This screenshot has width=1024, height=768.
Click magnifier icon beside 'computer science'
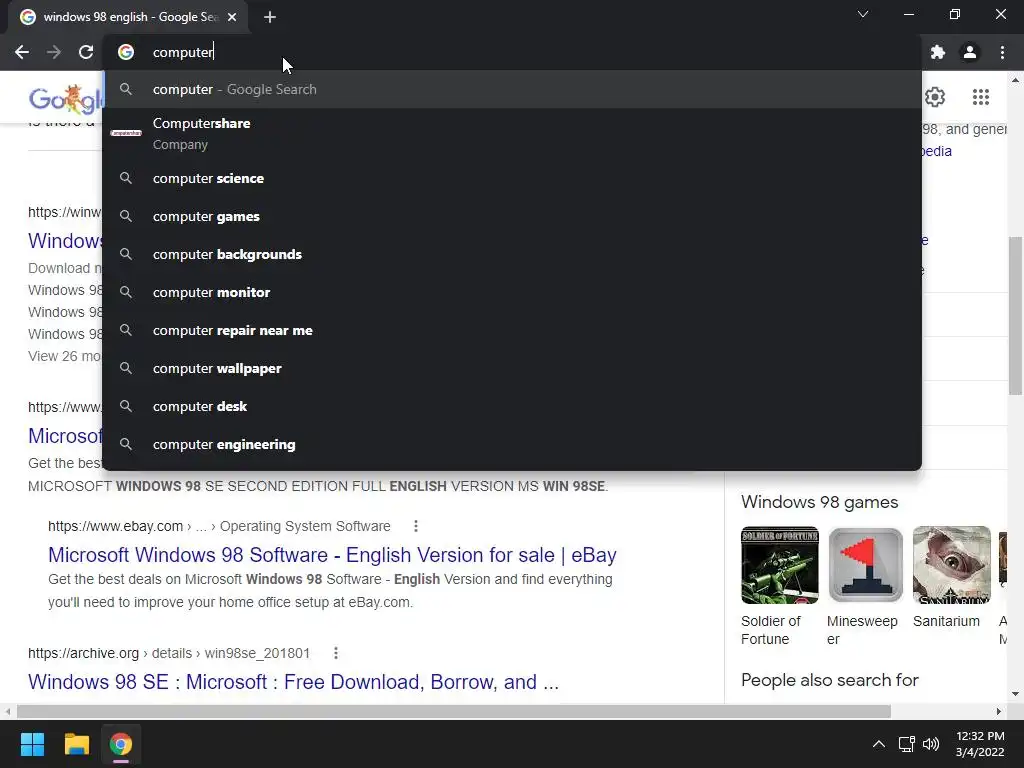(x=126, y=178)
